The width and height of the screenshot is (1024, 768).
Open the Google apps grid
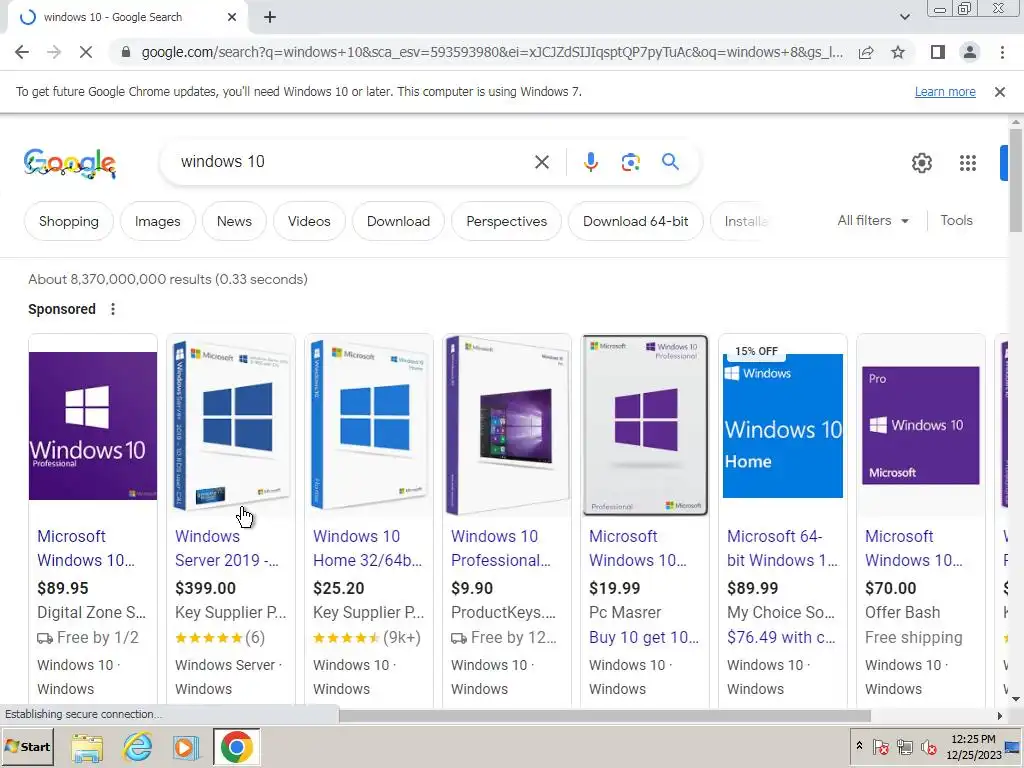point(968,163)
